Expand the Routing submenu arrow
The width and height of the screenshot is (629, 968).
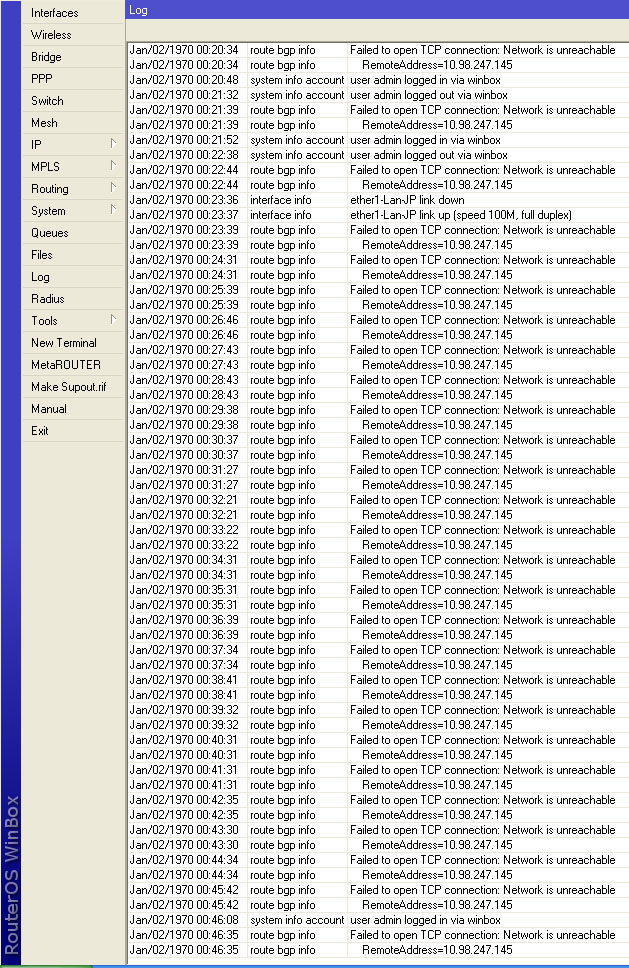pyautogui.click(x=113, y=188)
